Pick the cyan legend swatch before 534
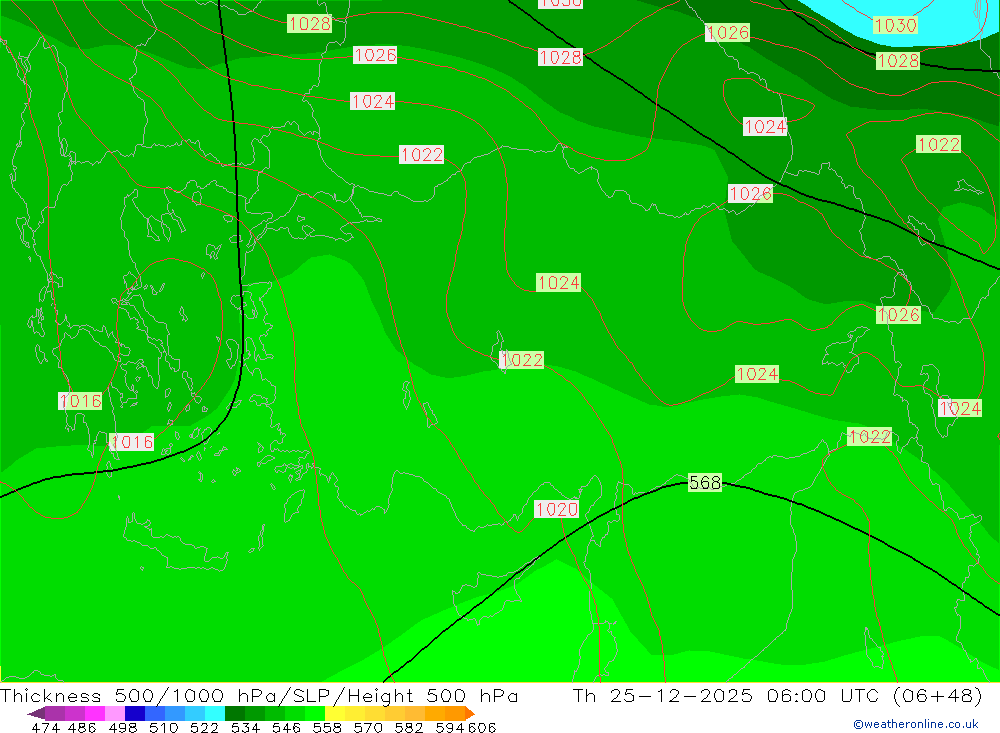Viewport: 1000px width, 733px height. (x=213, y=713)
